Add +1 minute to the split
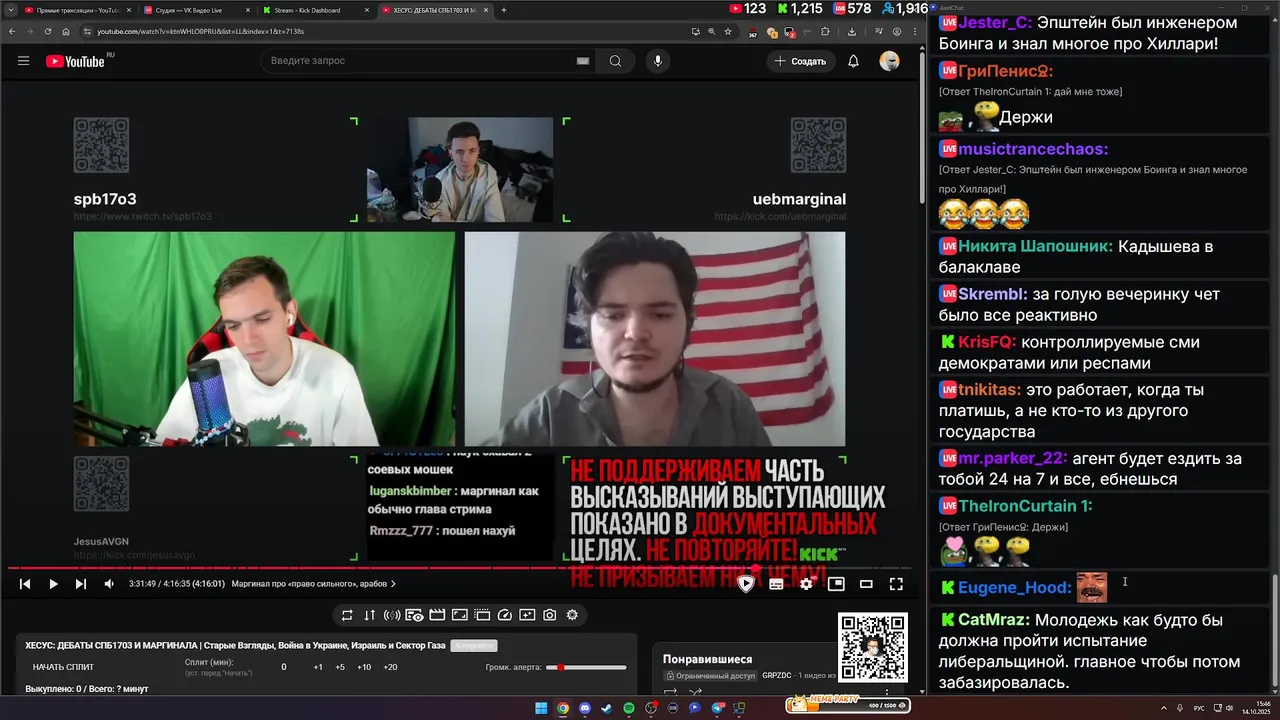Image resolution: width=1280 pixels, height=720 pixels. pos(318,667)
